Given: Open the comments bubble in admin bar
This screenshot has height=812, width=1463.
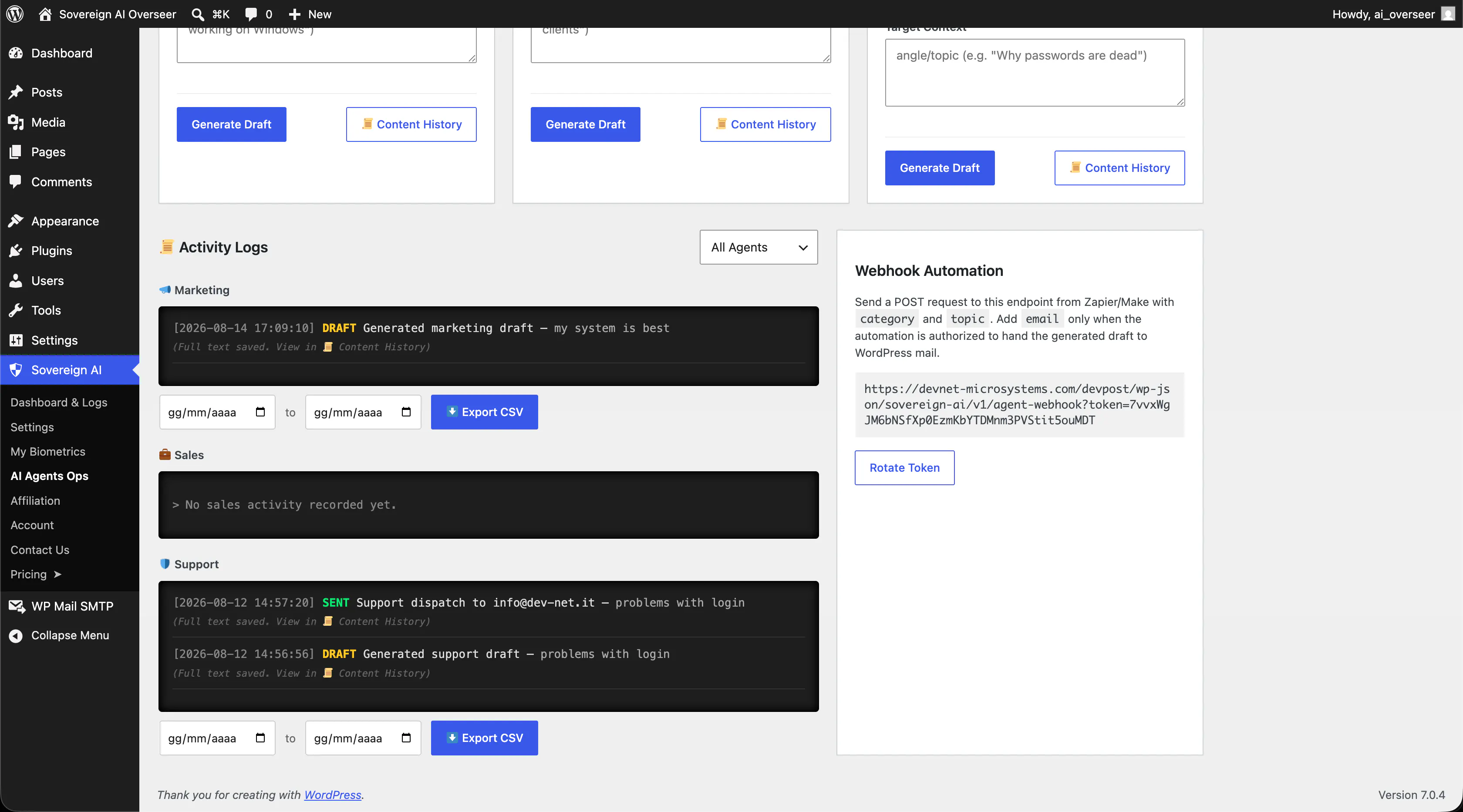Looking at the screenshot, I should [258, 14].
